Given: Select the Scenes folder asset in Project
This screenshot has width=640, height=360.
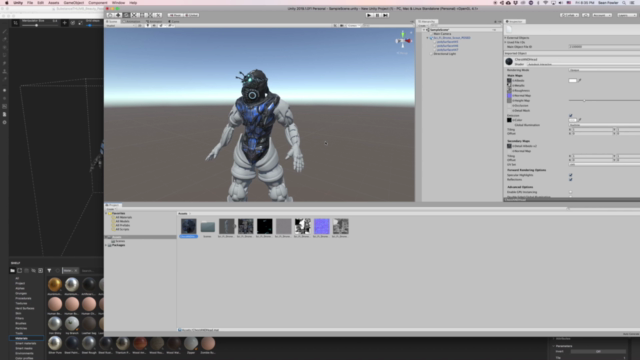Looking at the screenshot, I should coord(207,227).
